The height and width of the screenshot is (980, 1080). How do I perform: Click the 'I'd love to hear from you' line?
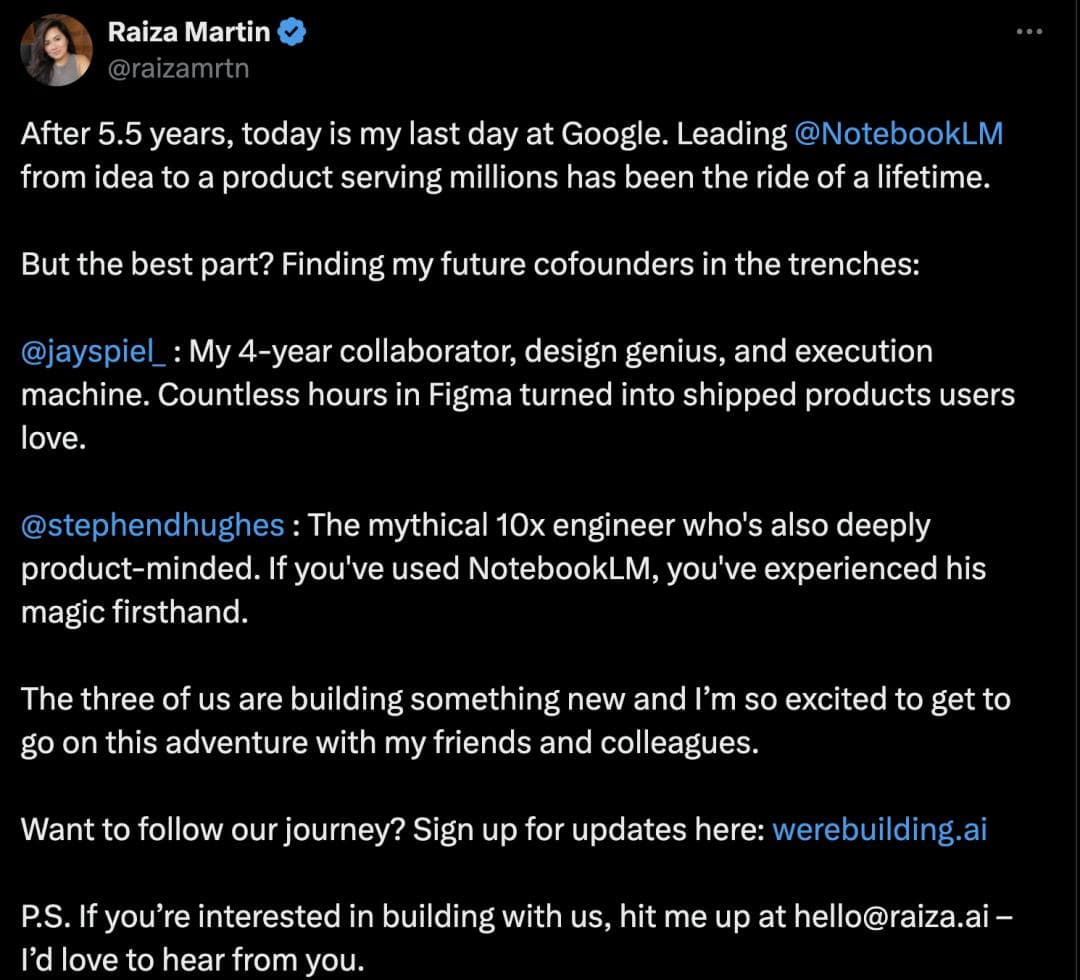pyautogui.click(x=190, y=961)
